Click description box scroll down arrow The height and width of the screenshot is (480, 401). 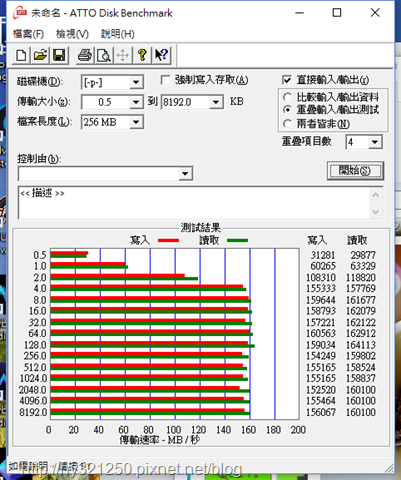[376, 212]
